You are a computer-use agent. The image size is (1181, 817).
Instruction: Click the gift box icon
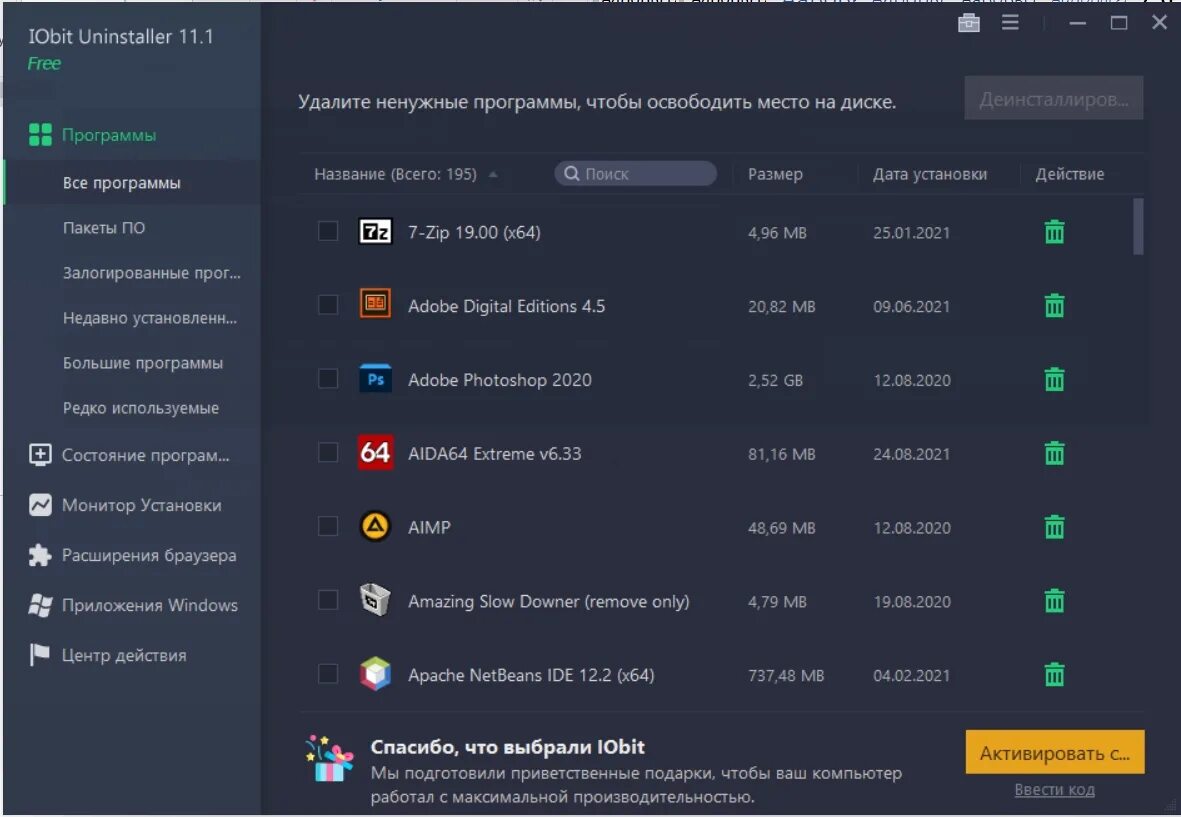coord(329,759)
